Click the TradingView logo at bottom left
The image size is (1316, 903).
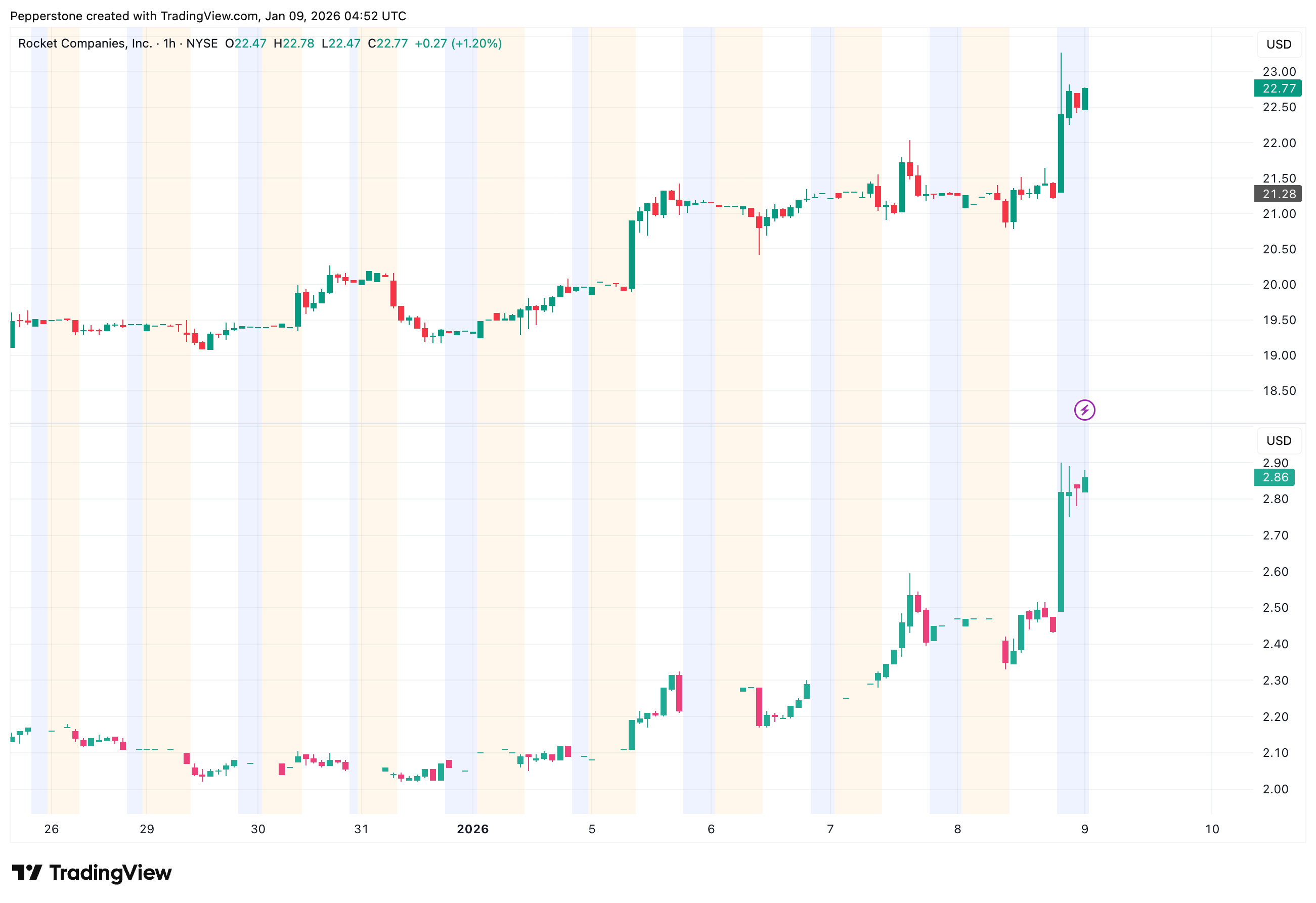coord(92,873)
